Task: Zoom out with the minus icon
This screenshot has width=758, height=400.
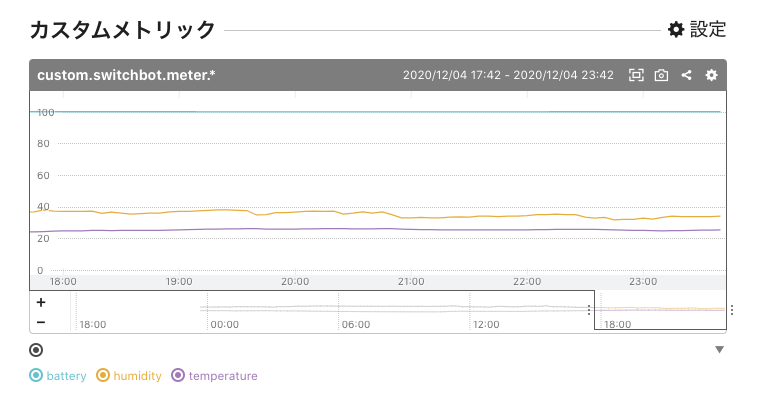Action: point(41,322)
